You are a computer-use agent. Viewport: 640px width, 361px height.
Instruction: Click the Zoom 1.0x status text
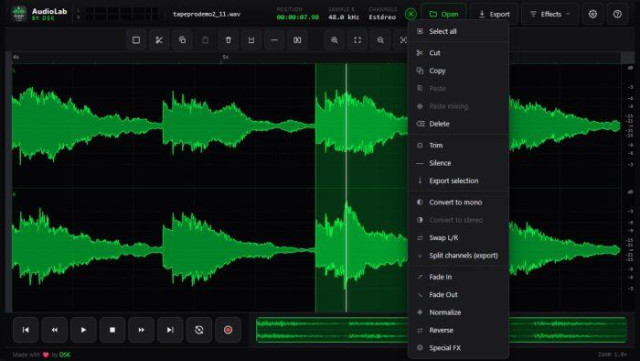(x=612, y=354)
